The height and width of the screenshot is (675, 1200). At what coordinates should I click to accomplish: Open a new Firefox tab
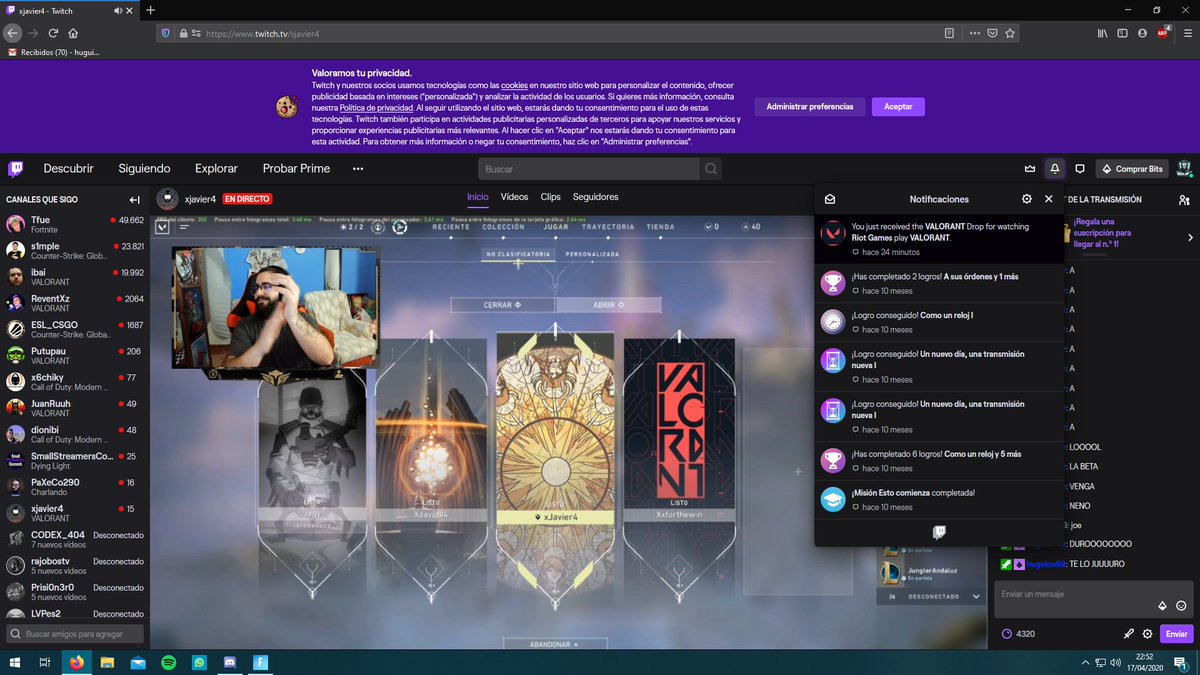pos(151,10)
